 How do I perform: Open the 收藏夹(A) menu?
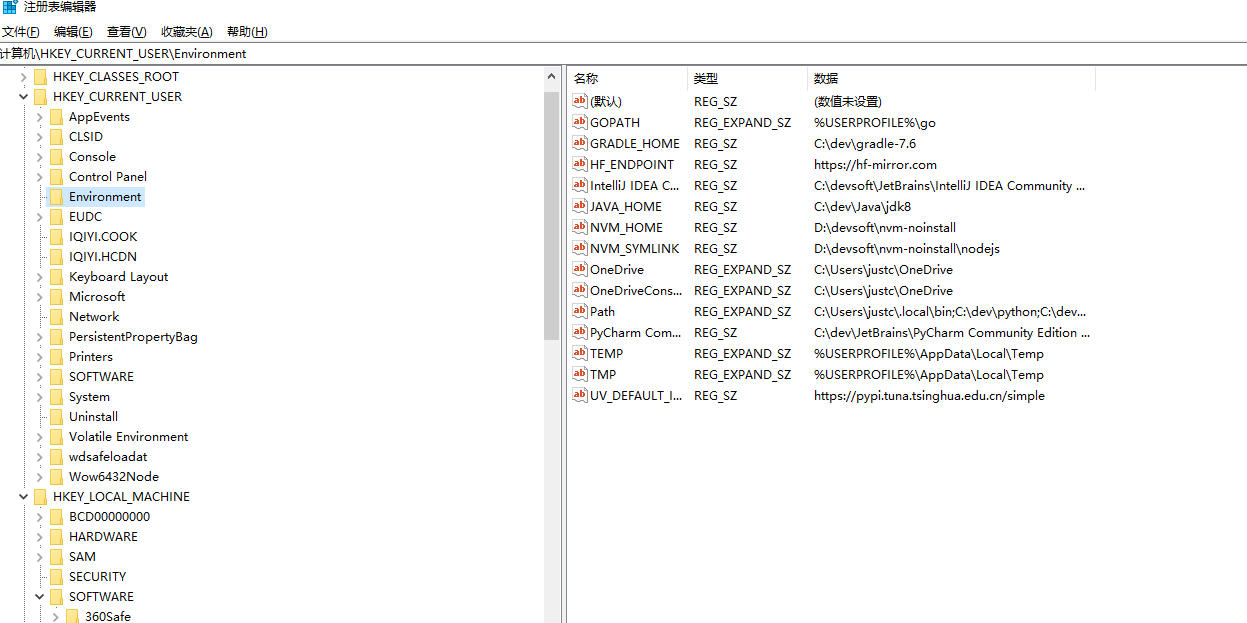[187, 32]
